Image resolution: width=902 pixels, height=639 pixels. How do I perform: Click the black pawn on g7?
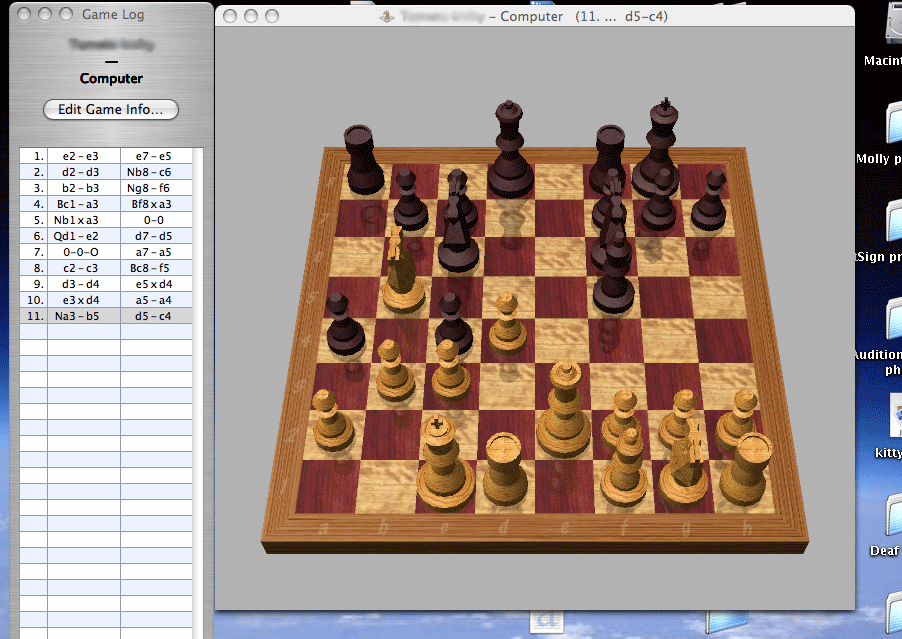coord(659,200)
